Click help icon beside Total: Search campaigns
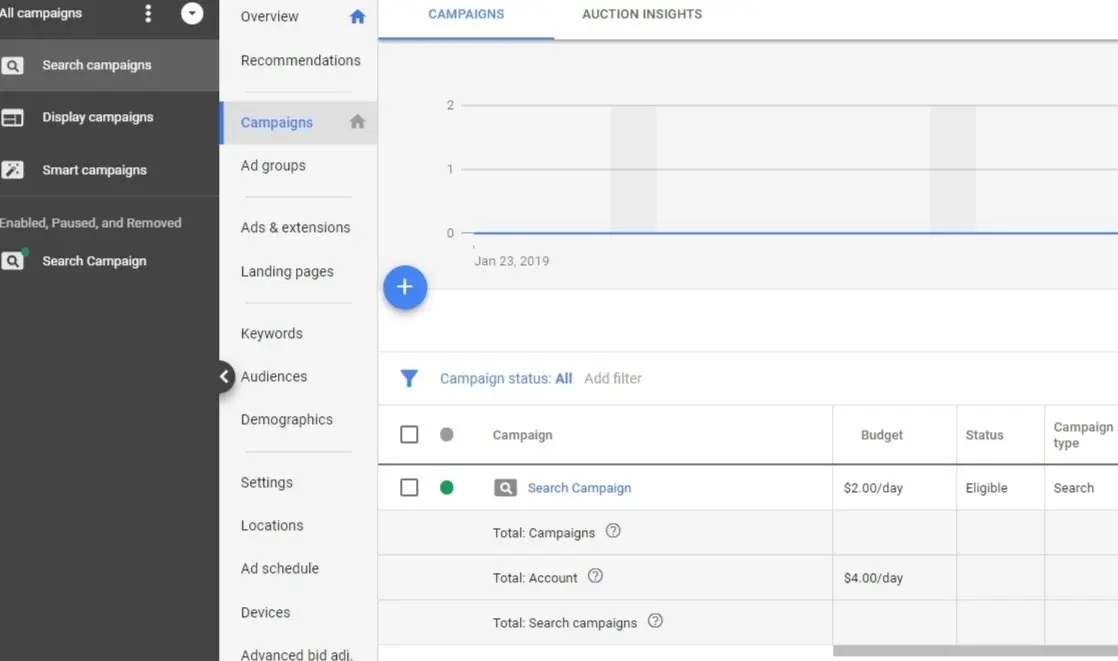This screenshot has height=661, width=1118. tap(655, 621)
